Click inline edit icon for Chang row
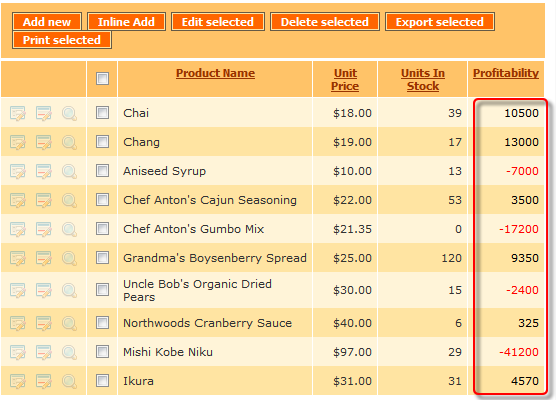556x400 pixels. [x=44, y=143]
